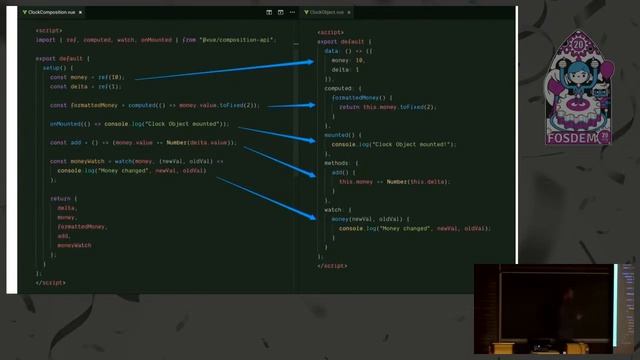This screenshot has width=640, height=360.
Task: Click "const moneyWatch = watch(money" line
Action: pos(137,161)
